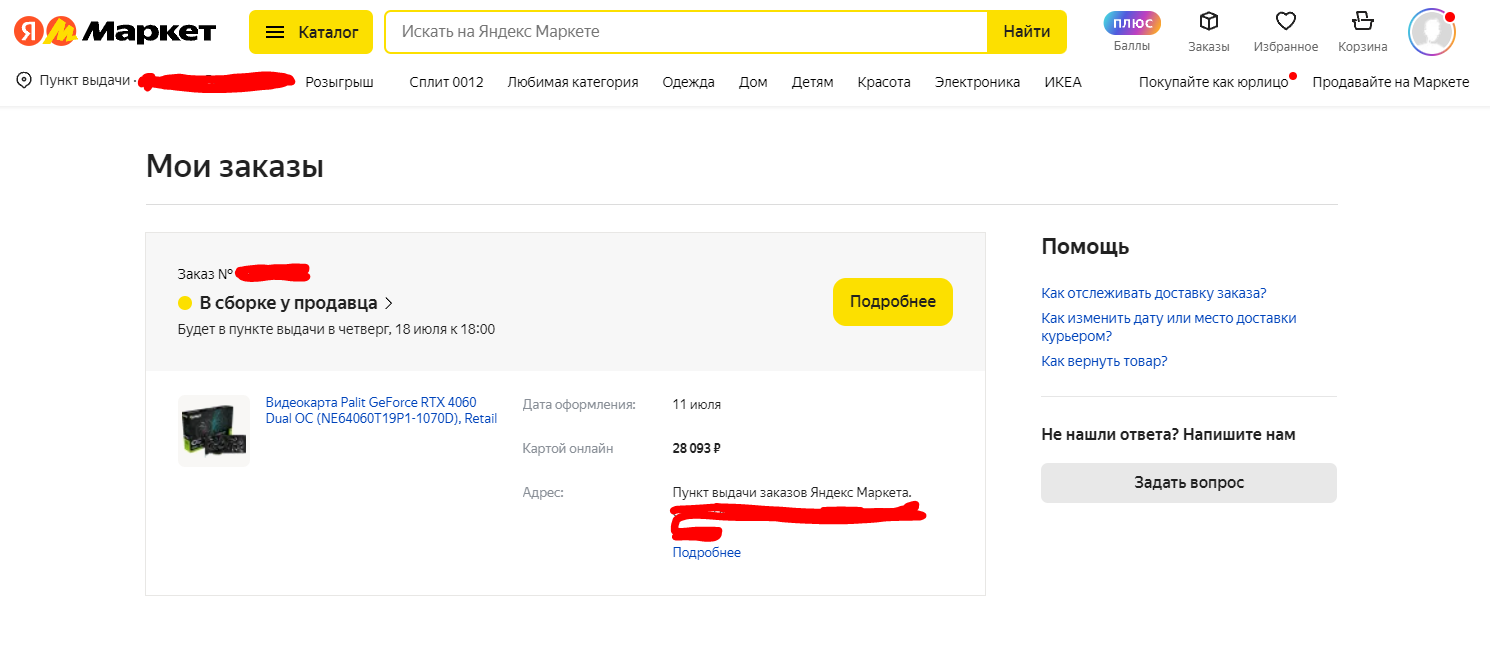This screenshot has width=1490, height=654.
Task: Open the user profile avatar
Action: pos(1432,32)
